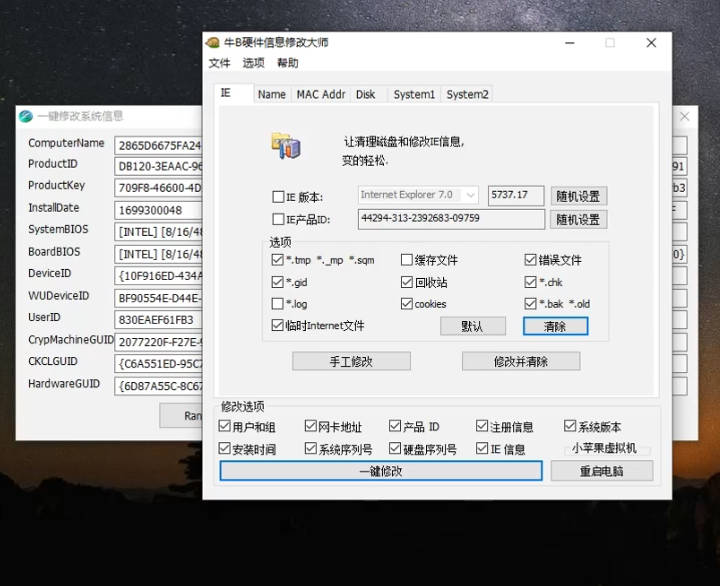
Task: Enable the IE 版本 checkbox
Action: coord(278,197)
